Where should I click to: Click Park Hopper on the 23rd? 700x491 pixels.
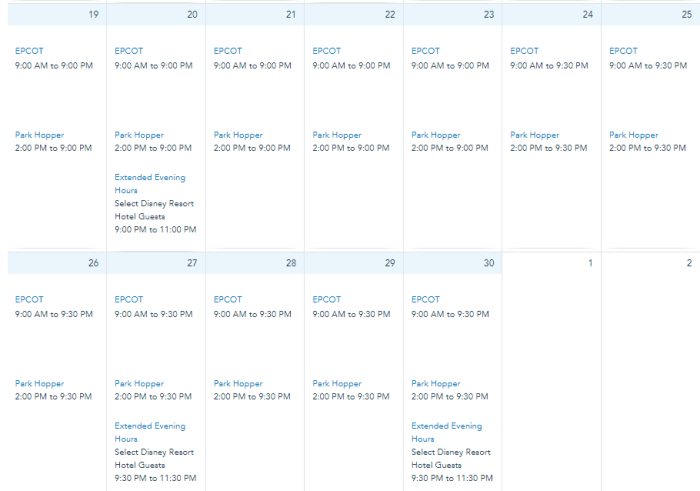pyautogui.click(x=436, y=135)
